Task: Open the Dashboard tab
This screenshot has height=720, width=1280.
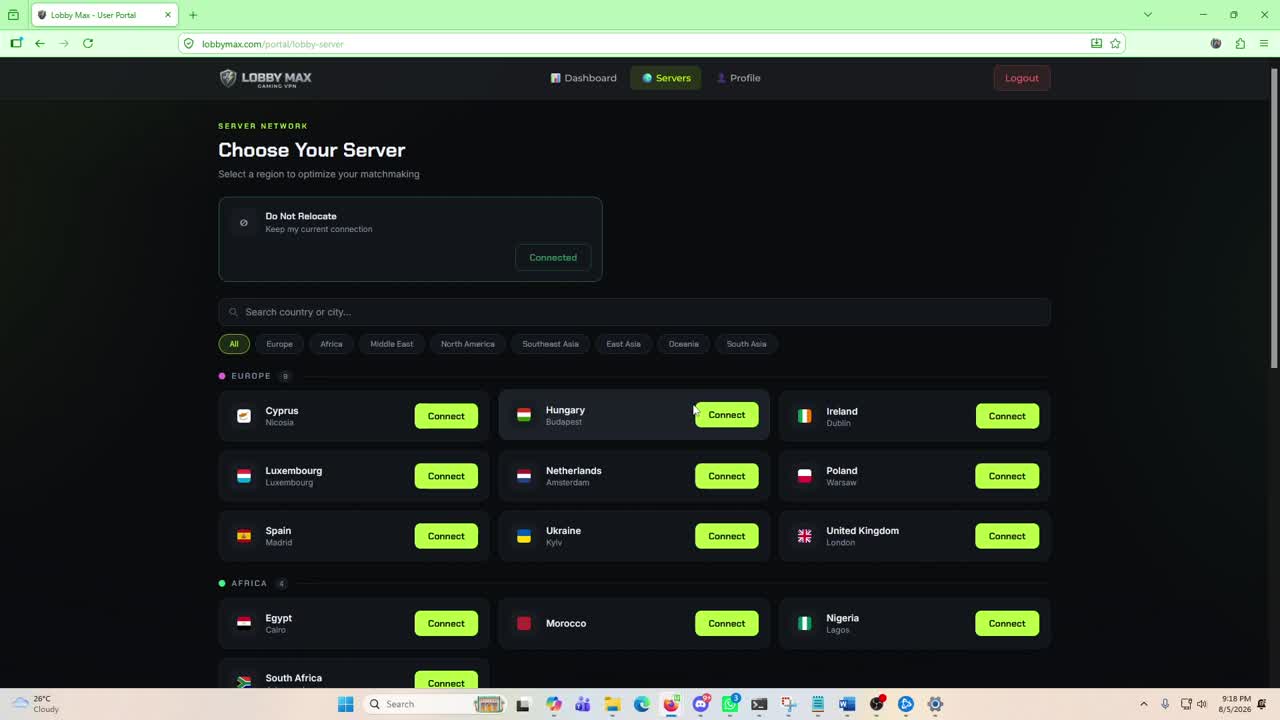Action: [x=584, y=78]
